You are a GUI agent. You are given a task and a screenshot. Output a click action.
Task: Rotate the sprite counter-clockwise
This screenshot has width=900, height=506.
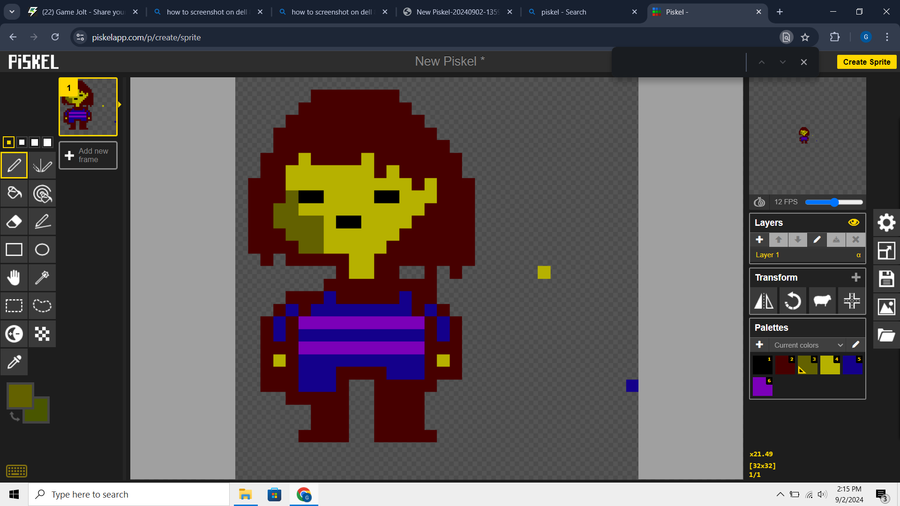(793, 301)
